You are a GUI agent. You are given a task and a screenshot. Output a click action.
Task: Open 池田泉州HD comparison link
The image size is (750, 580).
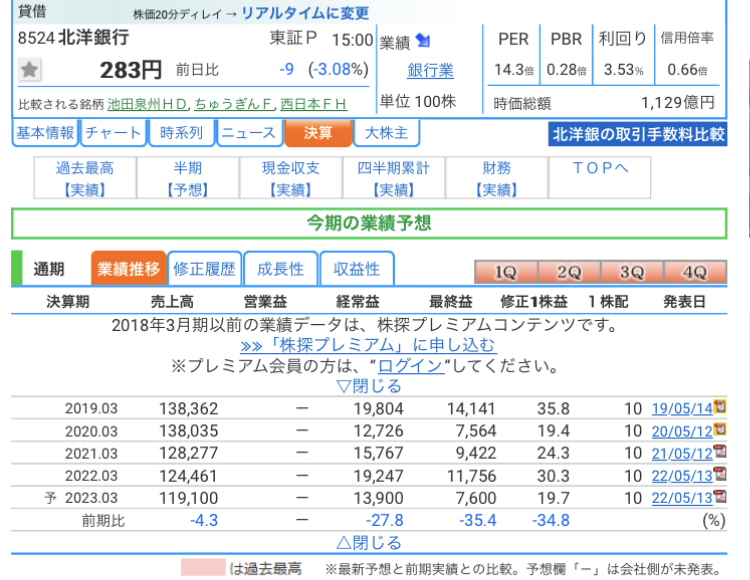pyautogui.click(x=147, y=104)
